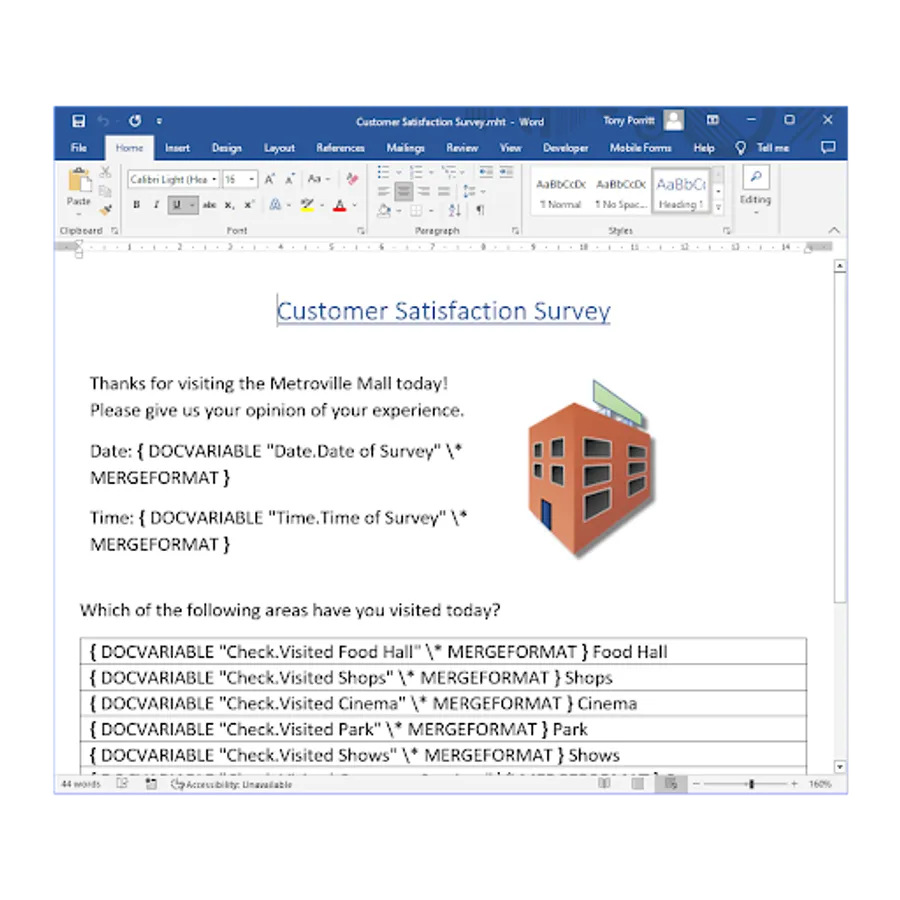Image resolution: width=900 pixels, height=900 pixels.
Task: Open the Font Color dropdown arrow
Action: tap(354, 204)
